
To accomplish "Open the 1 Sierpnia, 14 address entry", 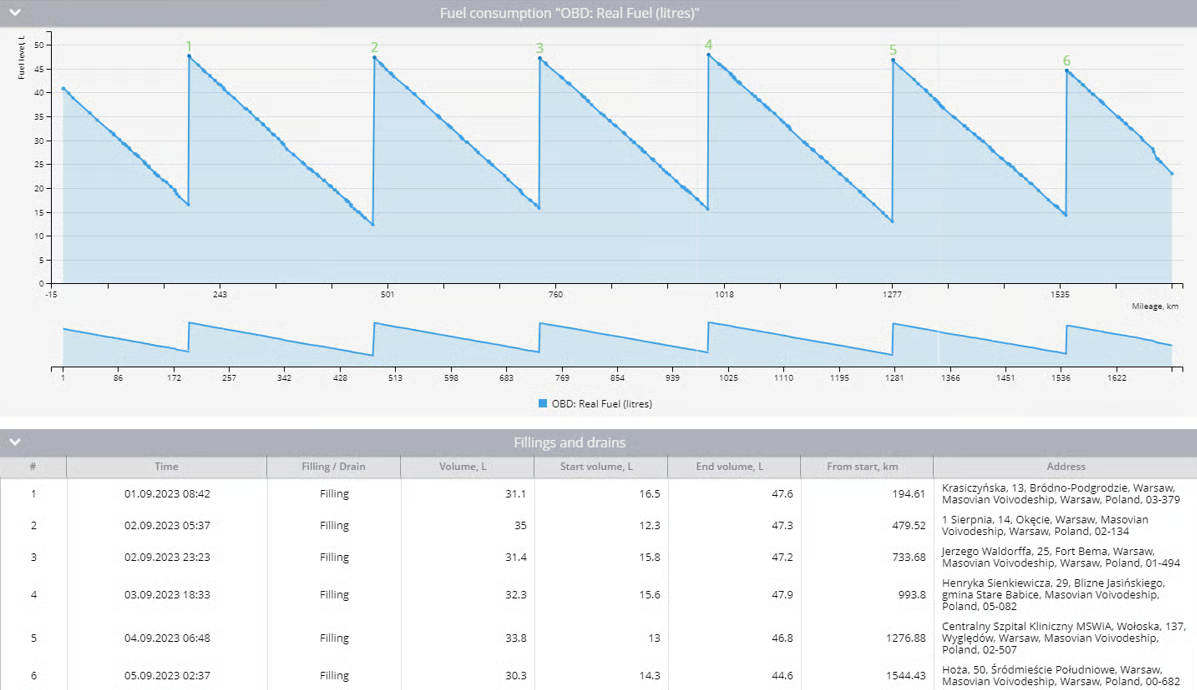I will click(x=1045, y=525).
